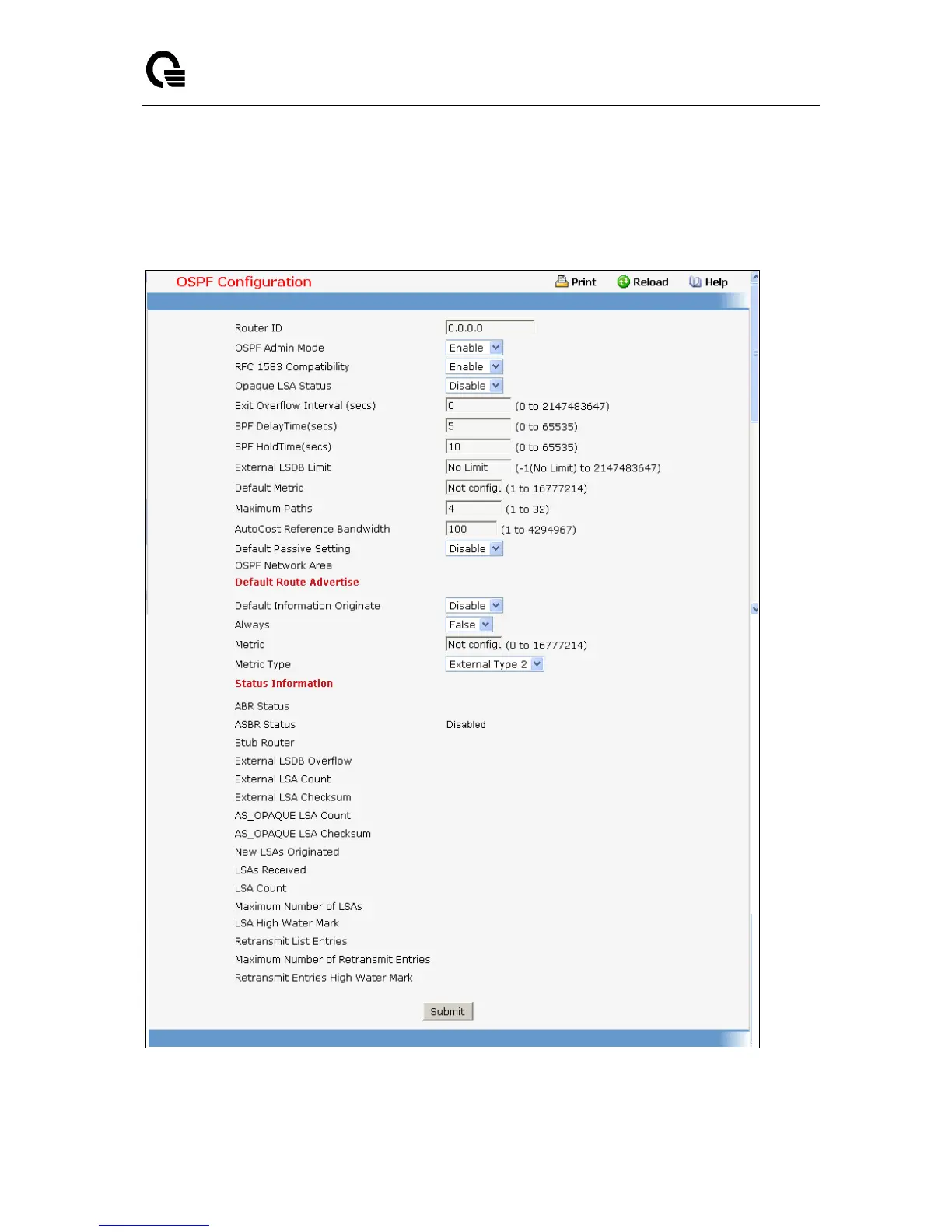Click the OSPF Network Area label
The width and height of the screenshot is (952, 1232).
click(283, 565)
